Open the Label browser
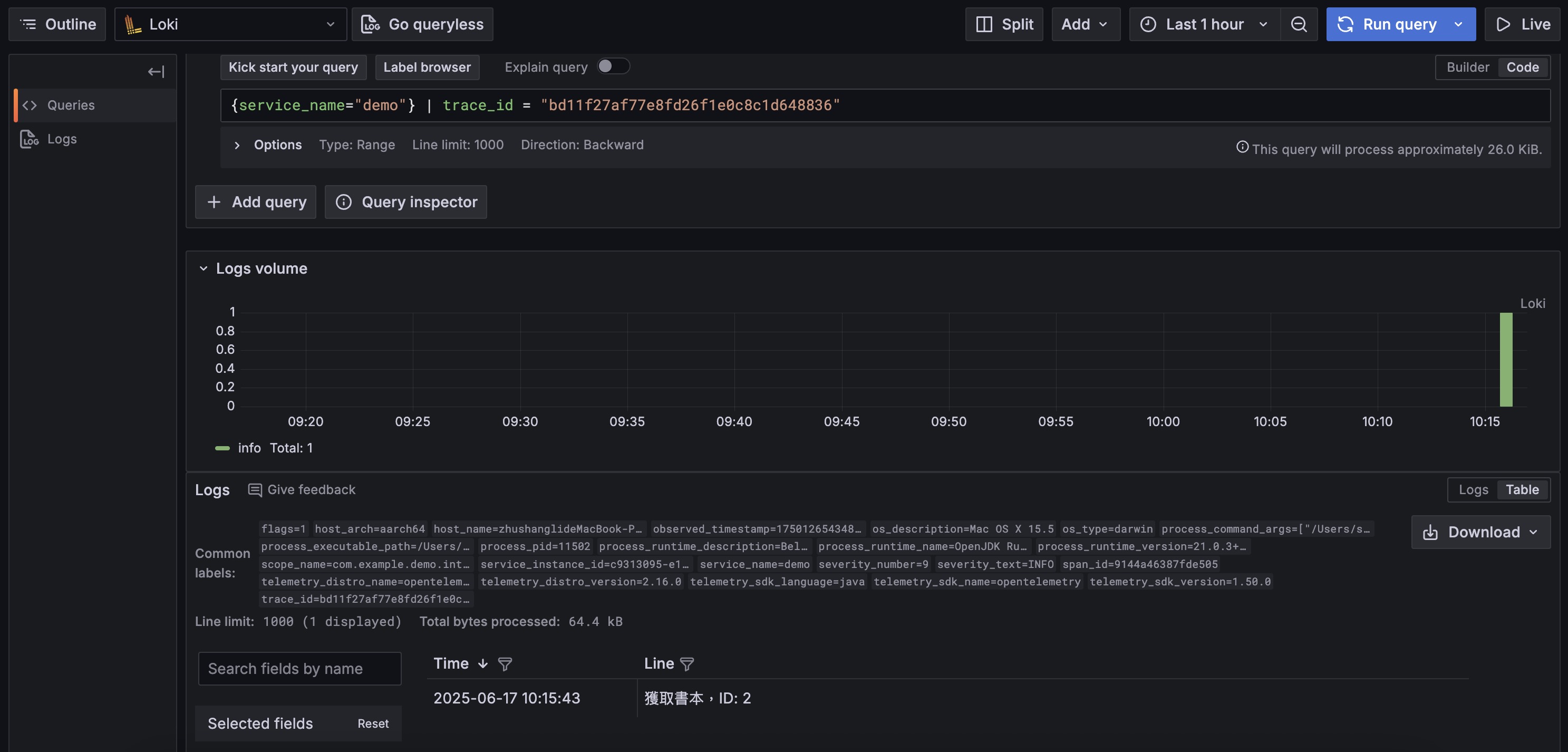The image size is (1568, 752). coord(427,67)
